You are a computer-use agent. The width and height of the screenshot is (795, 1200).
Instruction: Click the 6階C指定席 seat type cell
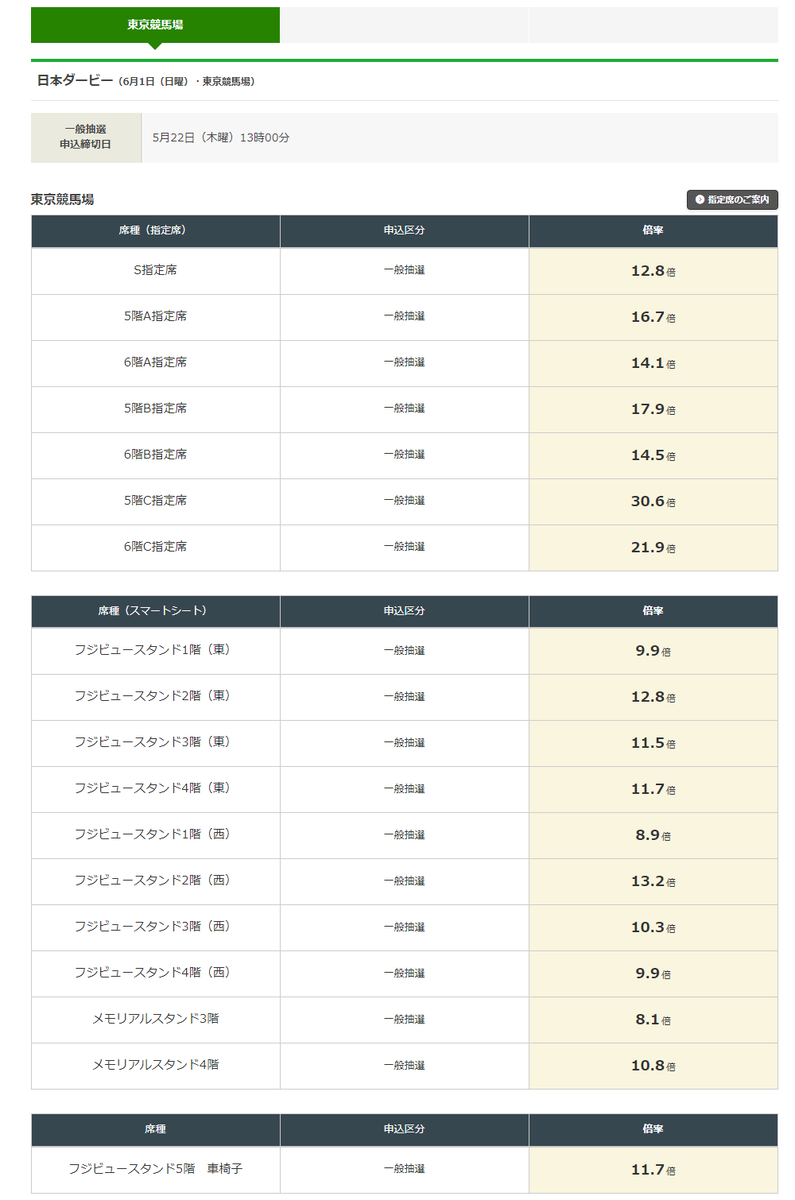155,547
